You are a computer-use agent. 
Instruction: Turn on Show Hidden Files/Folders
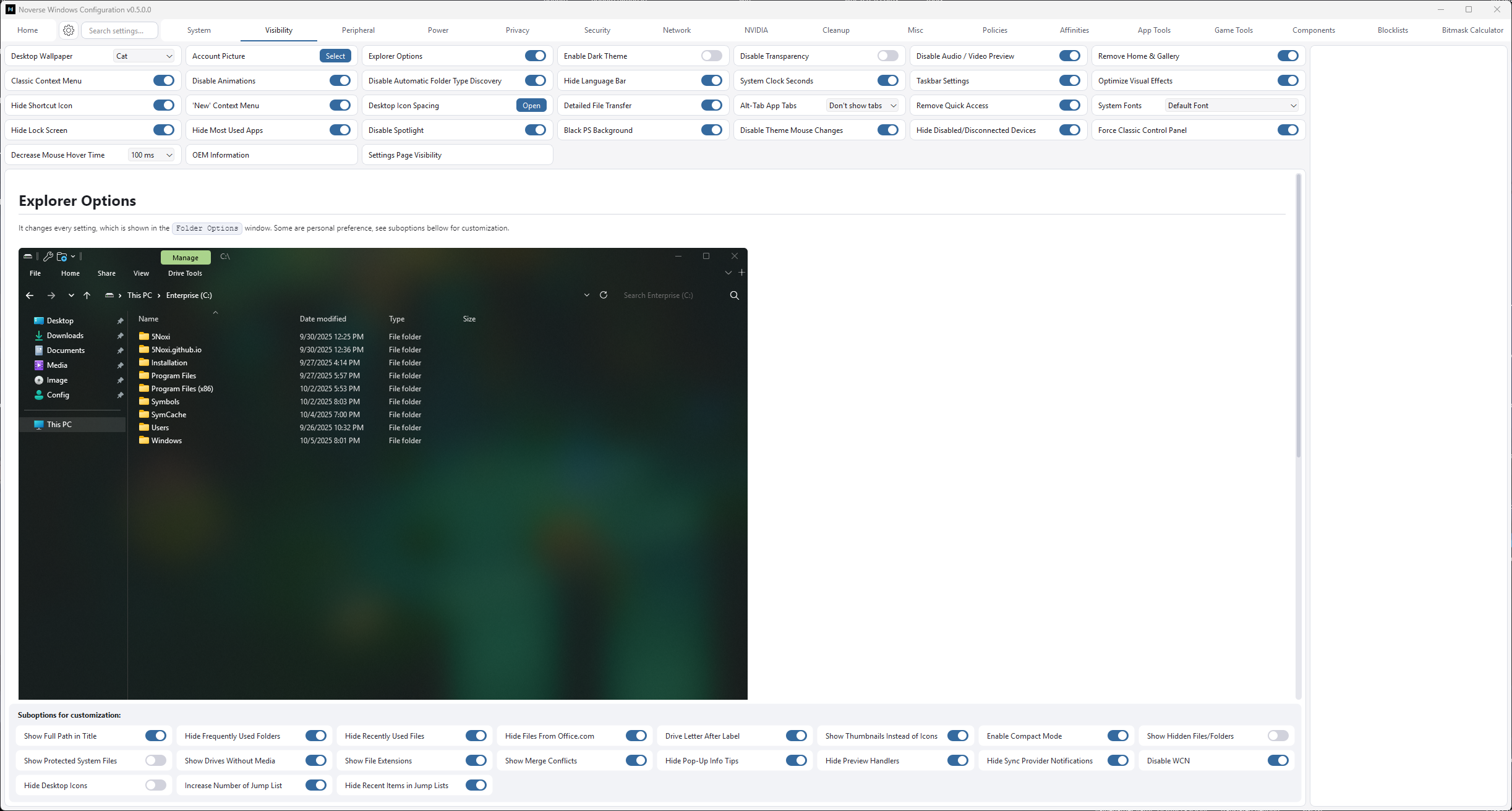[1278, 736]
